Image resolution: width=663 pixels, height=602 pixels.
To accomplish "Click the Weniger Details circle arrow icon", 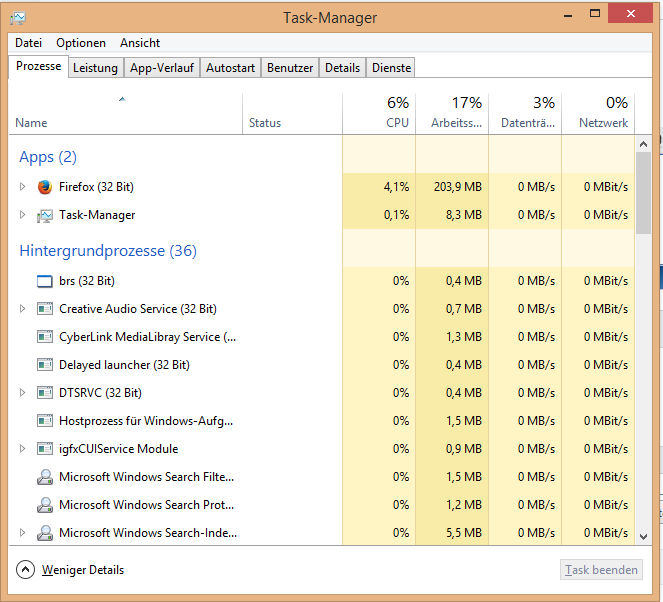I will tap(25, 569).
